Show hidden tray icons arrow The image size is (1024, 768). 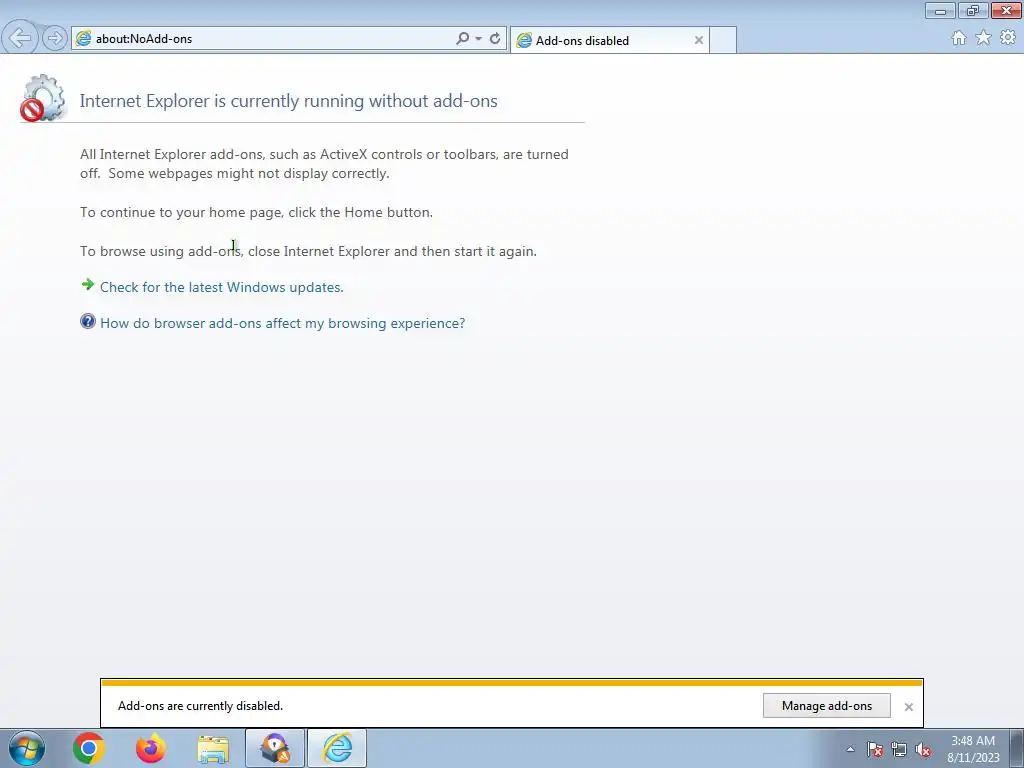[x=850, y=749]
